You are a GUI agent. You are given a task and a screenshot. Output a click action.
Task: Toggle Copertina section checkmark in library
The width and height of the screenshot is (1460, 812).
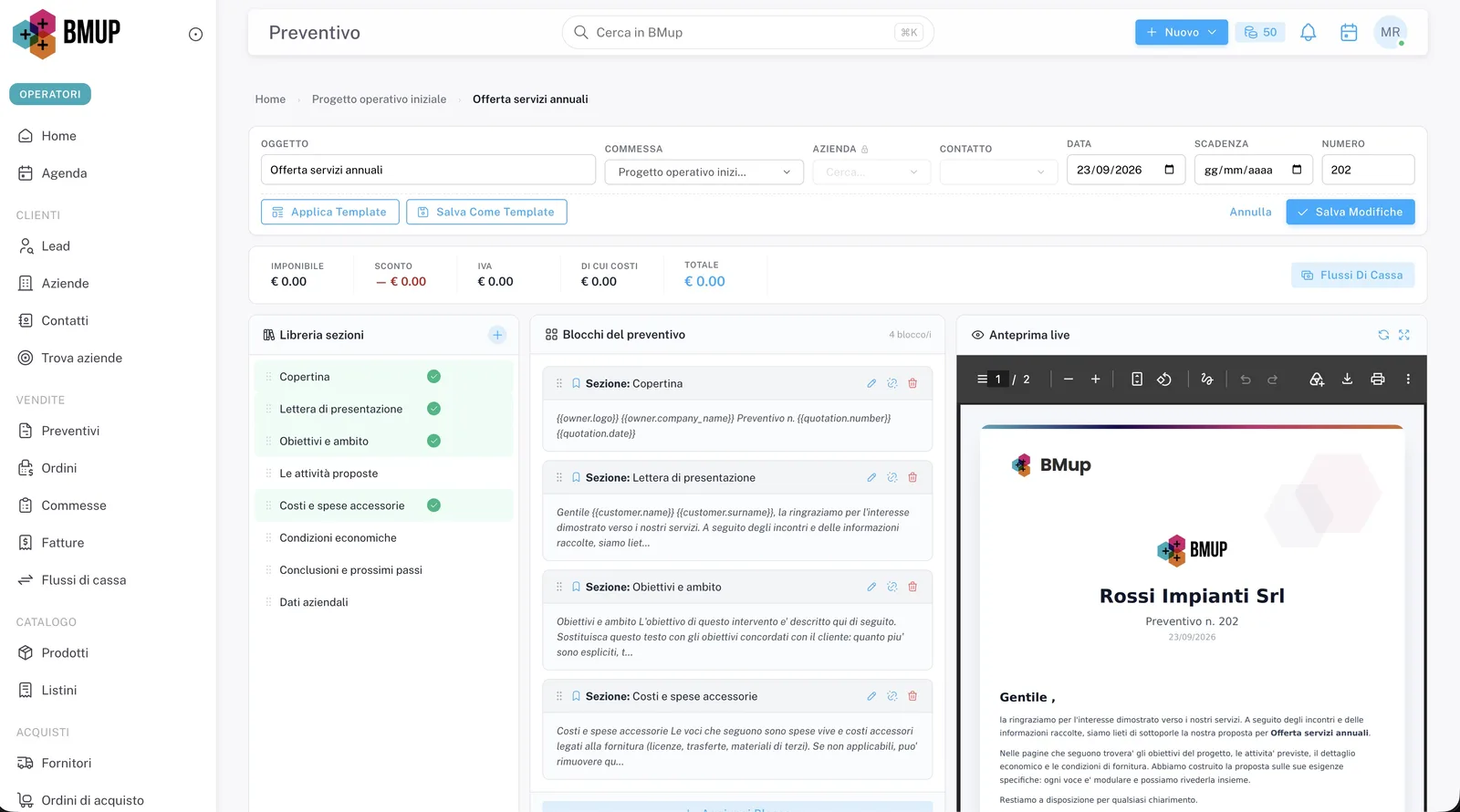point(434,377)
